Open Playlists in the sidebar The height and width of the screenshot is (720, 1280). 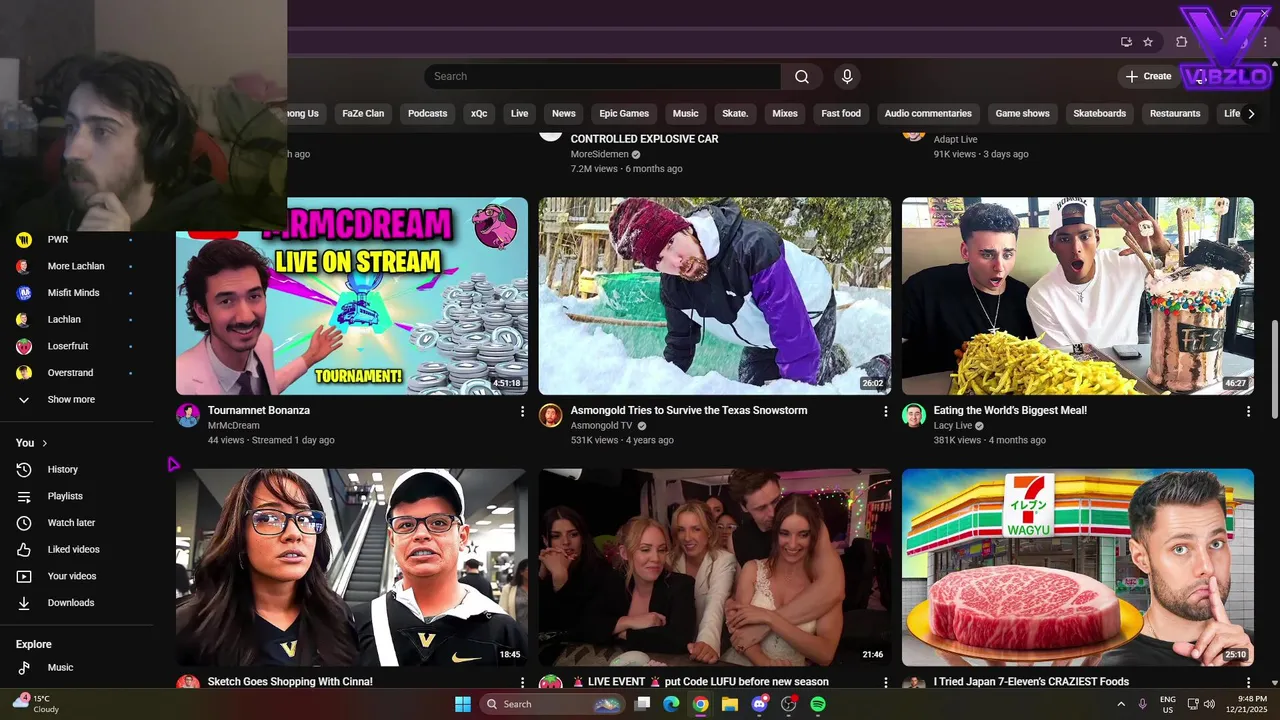point(76,496)
